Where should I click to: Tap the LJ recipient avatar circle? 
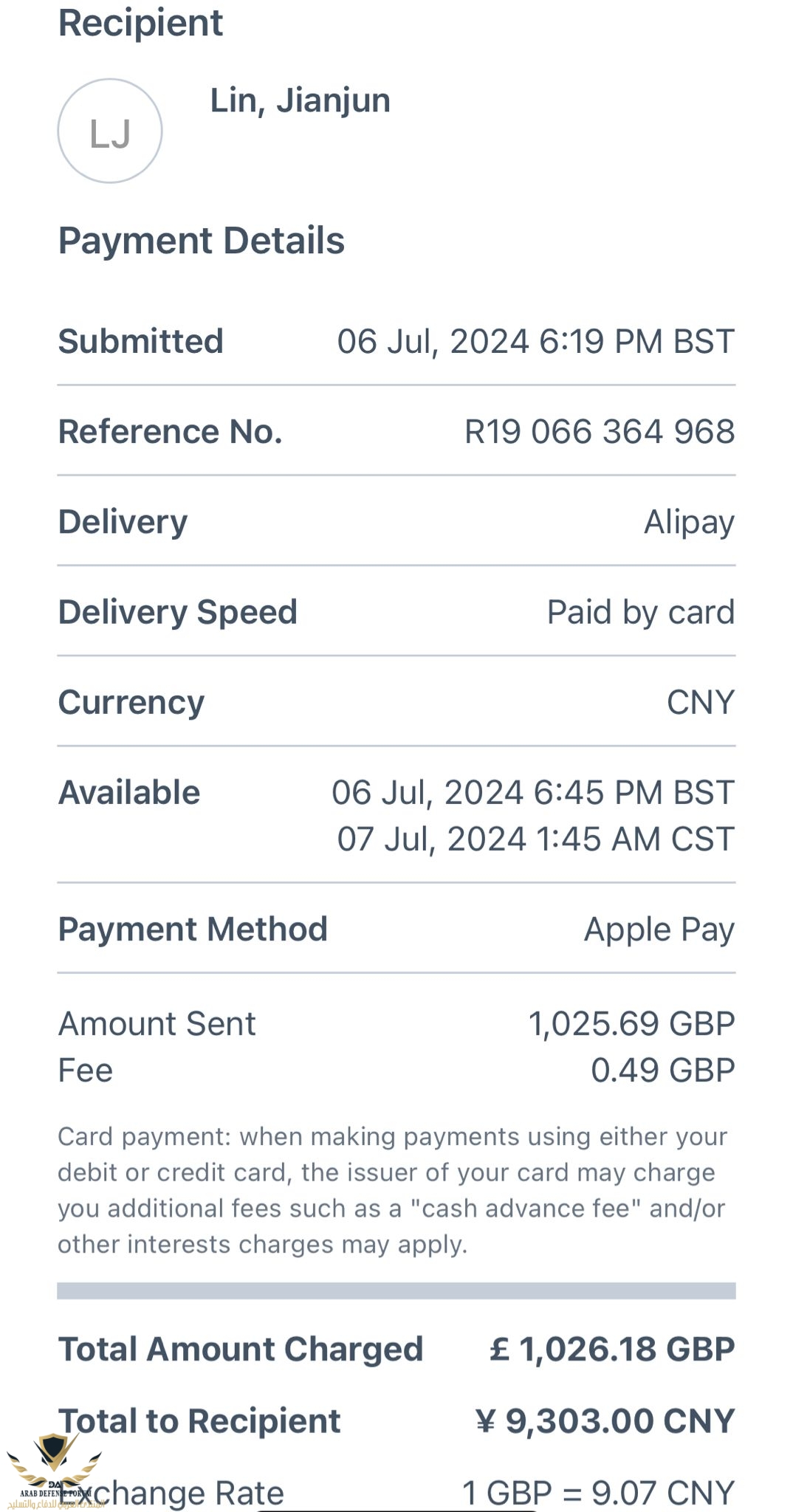(x=110, y=131)
